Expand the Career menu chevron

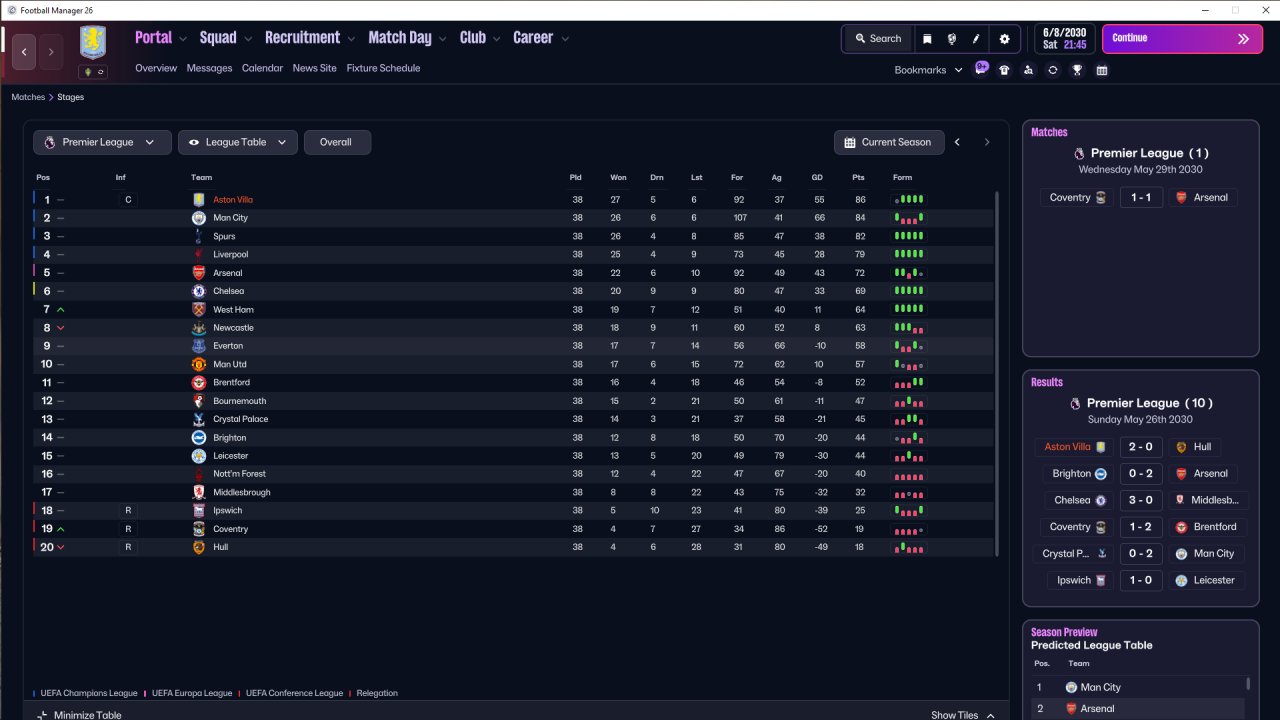[x=565, y=39]
